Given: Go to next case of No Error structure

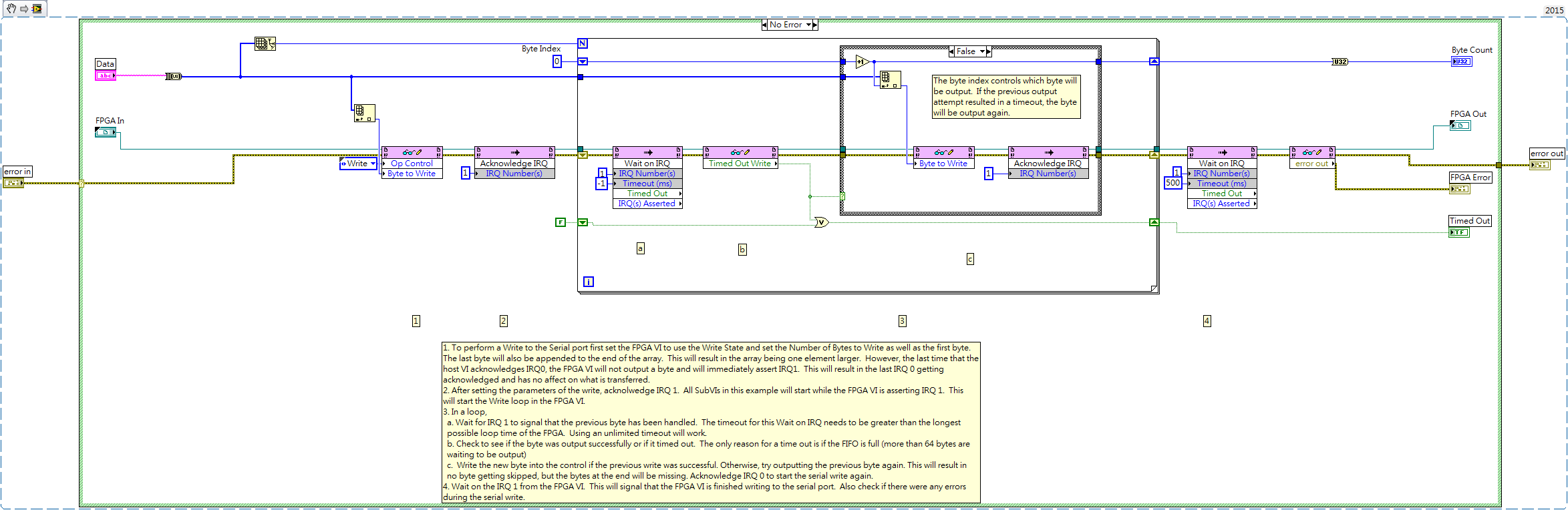Looking at the screenshot, I should point(815,25).
